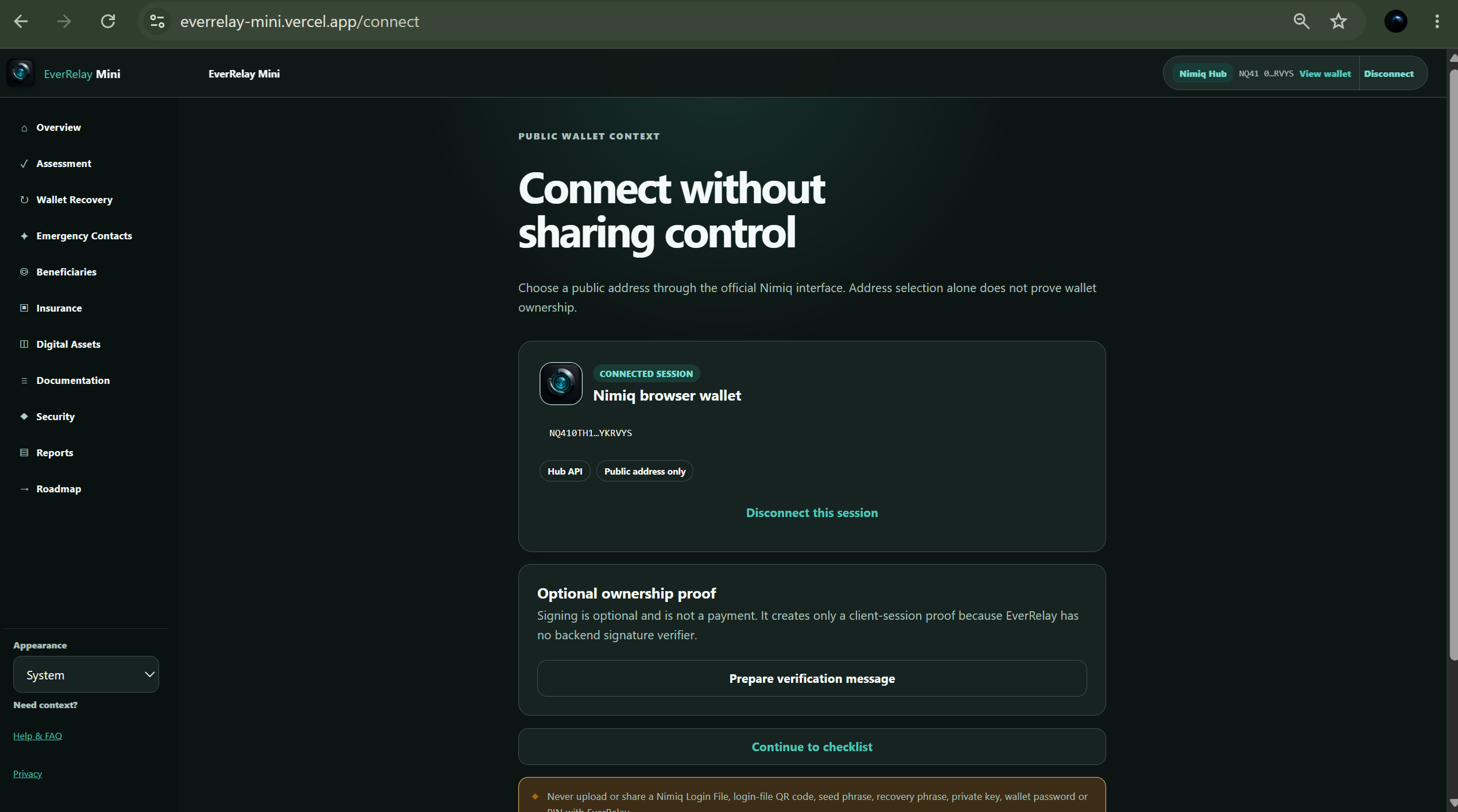This screenshot has width=1458, height=812.
Task: Click the Wallet Recovery refresh icon
Action: [x=24, y=200]
